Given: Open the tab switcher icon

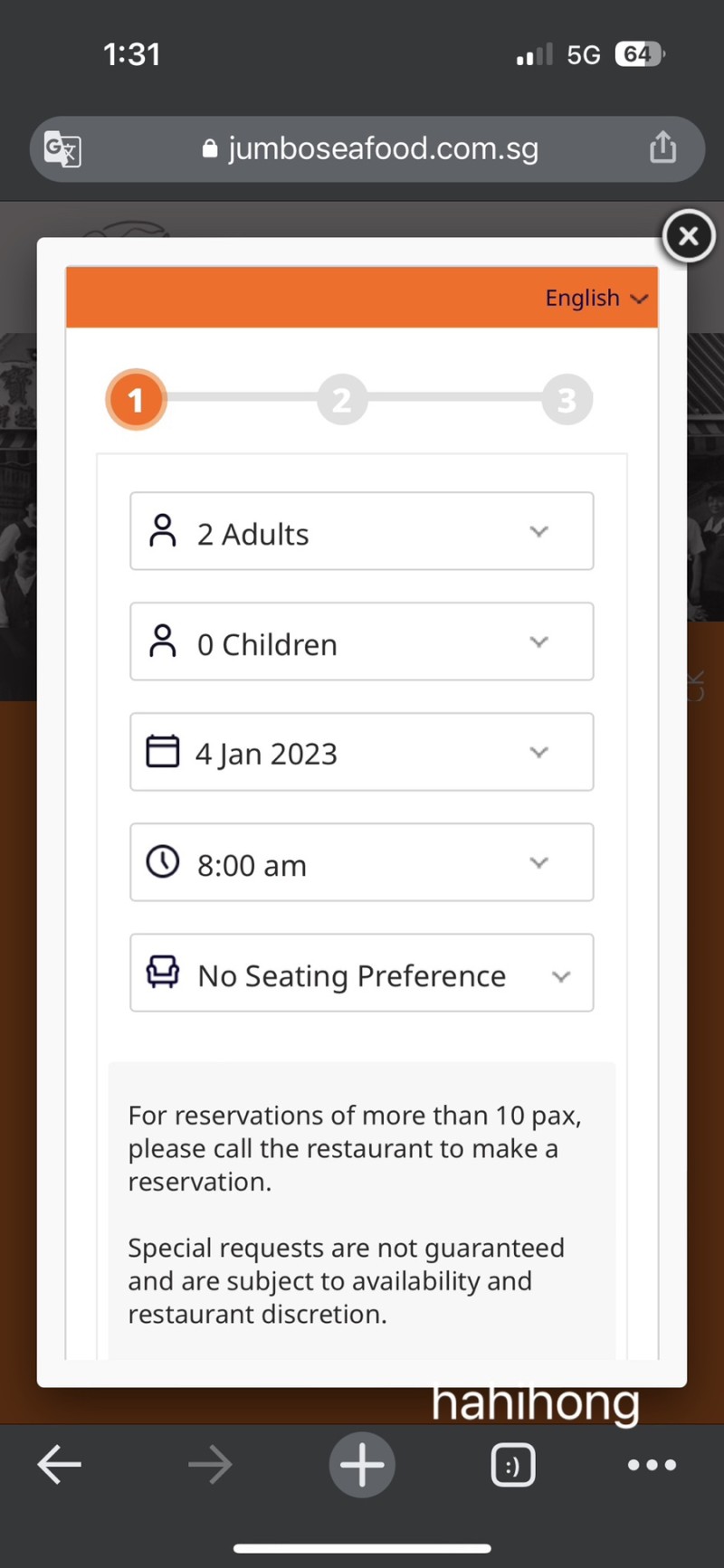Looking at the screenshot, I should click(x=513, y=1464).
